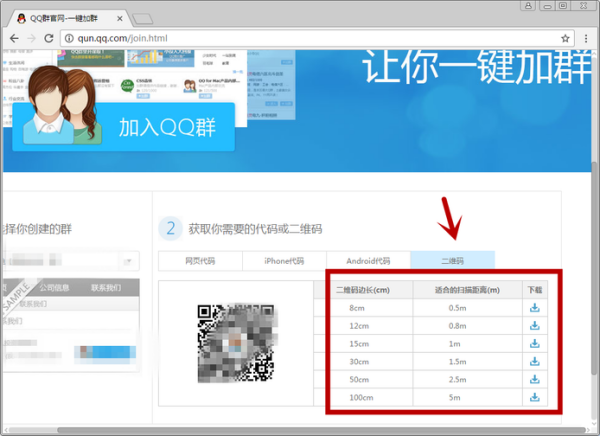Select the 二维码 tab
This screenshot has height=436, width=600.
point(452,261)
